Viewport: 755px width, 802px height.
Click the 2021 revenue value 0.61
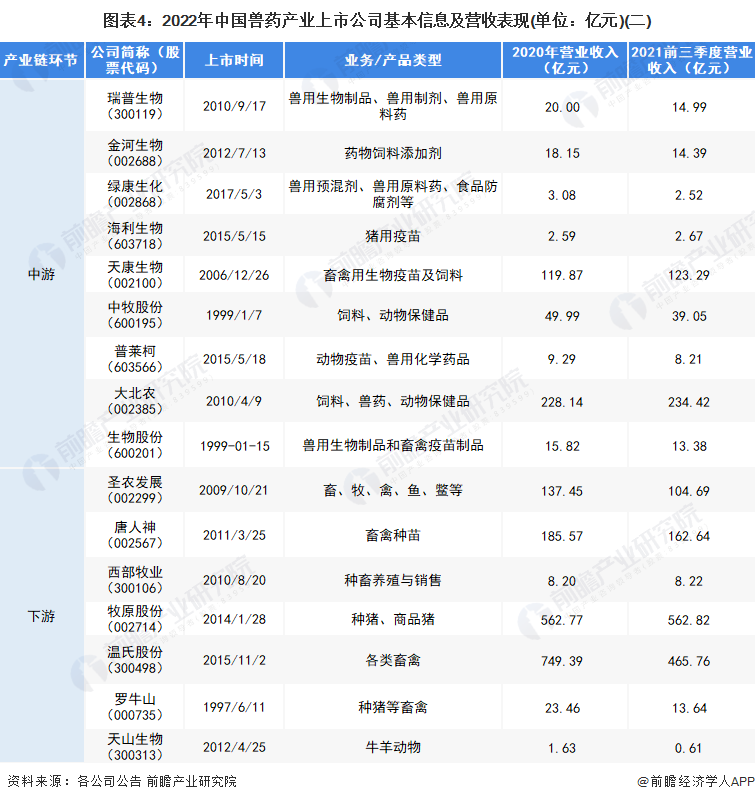[689, 748]
